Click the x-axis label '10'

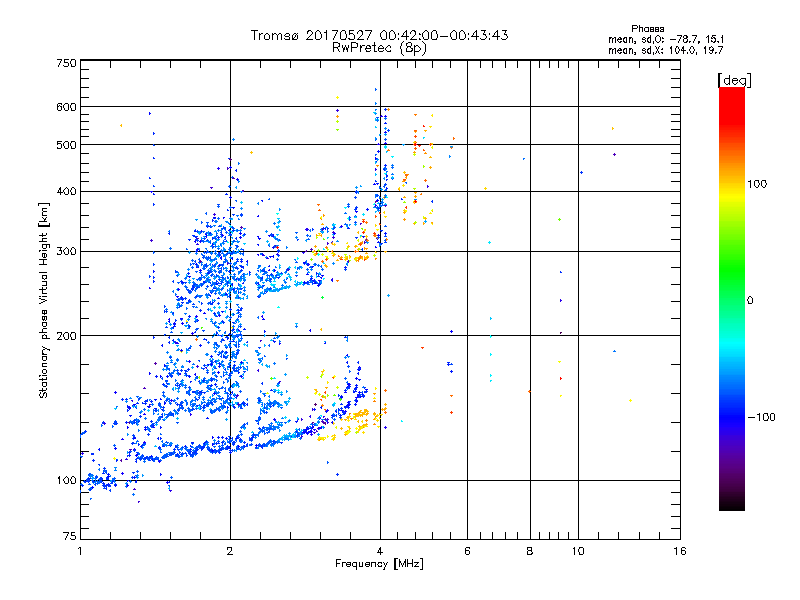(x=578, y=551)
